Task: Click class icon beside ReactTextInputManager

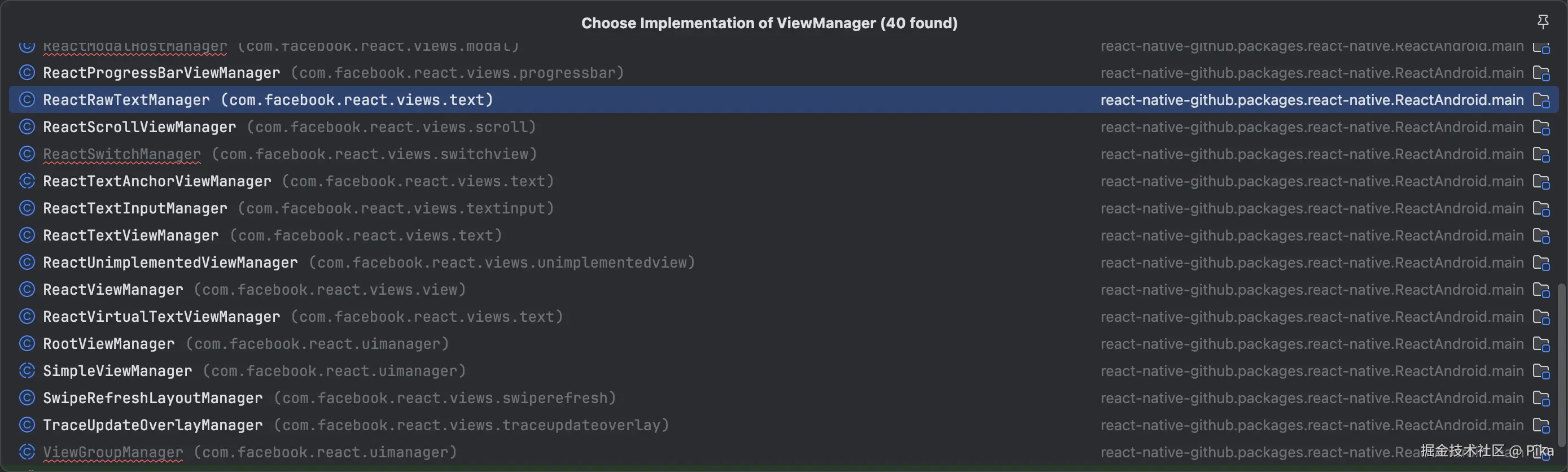Action: (27, 208)
